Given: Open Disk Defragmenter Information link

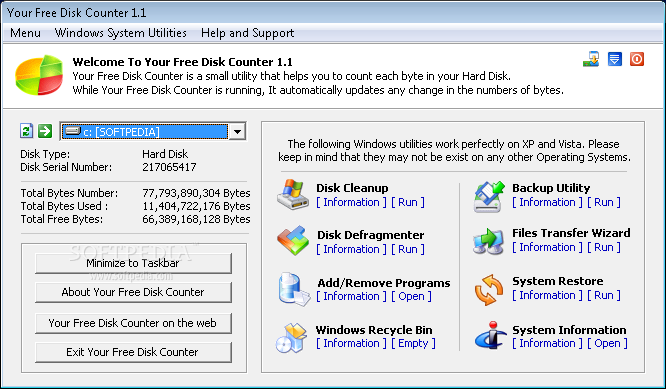Looking at the screenshot, I should (351, 249).
